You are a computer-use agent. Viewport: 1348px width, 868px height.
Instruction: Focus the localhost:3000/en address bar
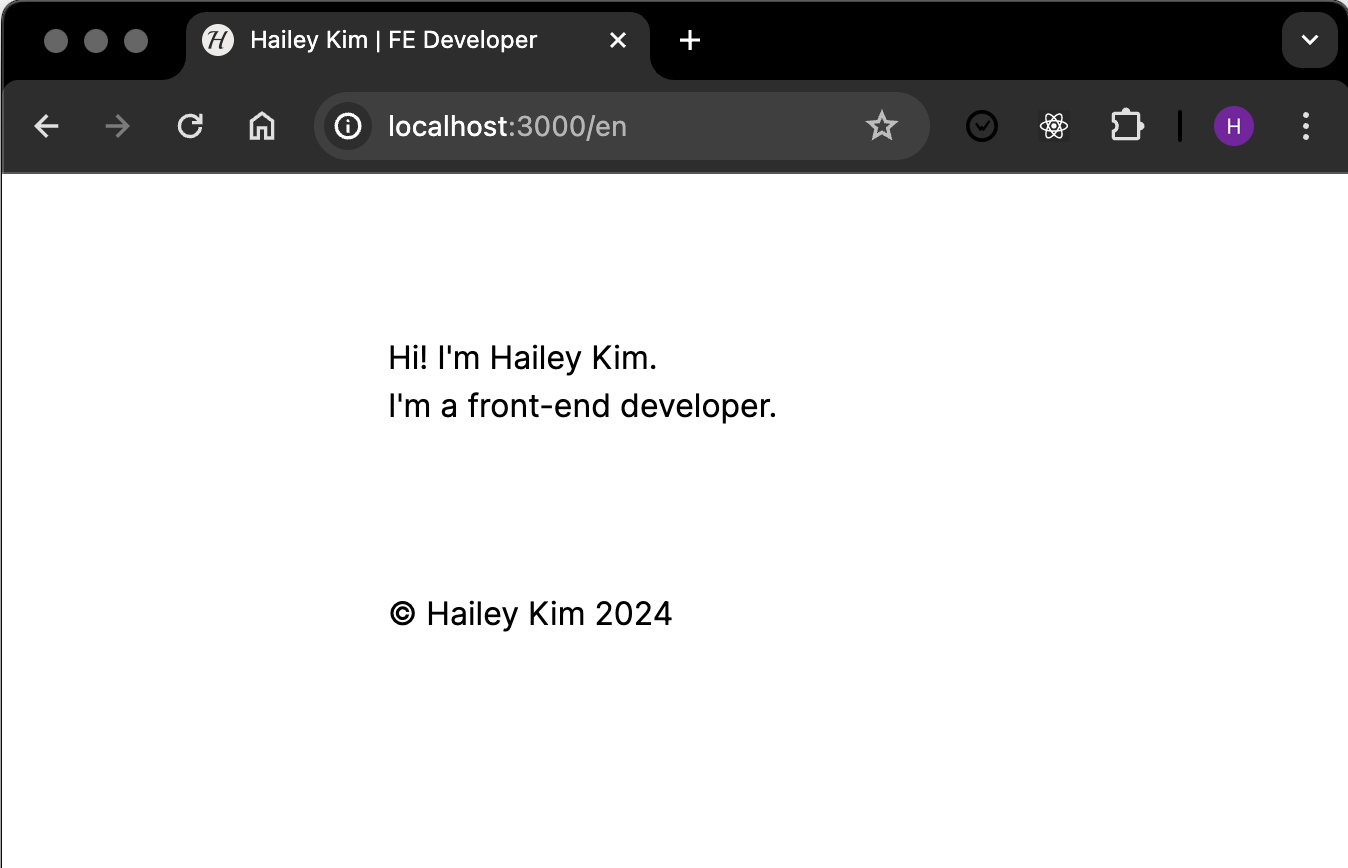point(620,126)
